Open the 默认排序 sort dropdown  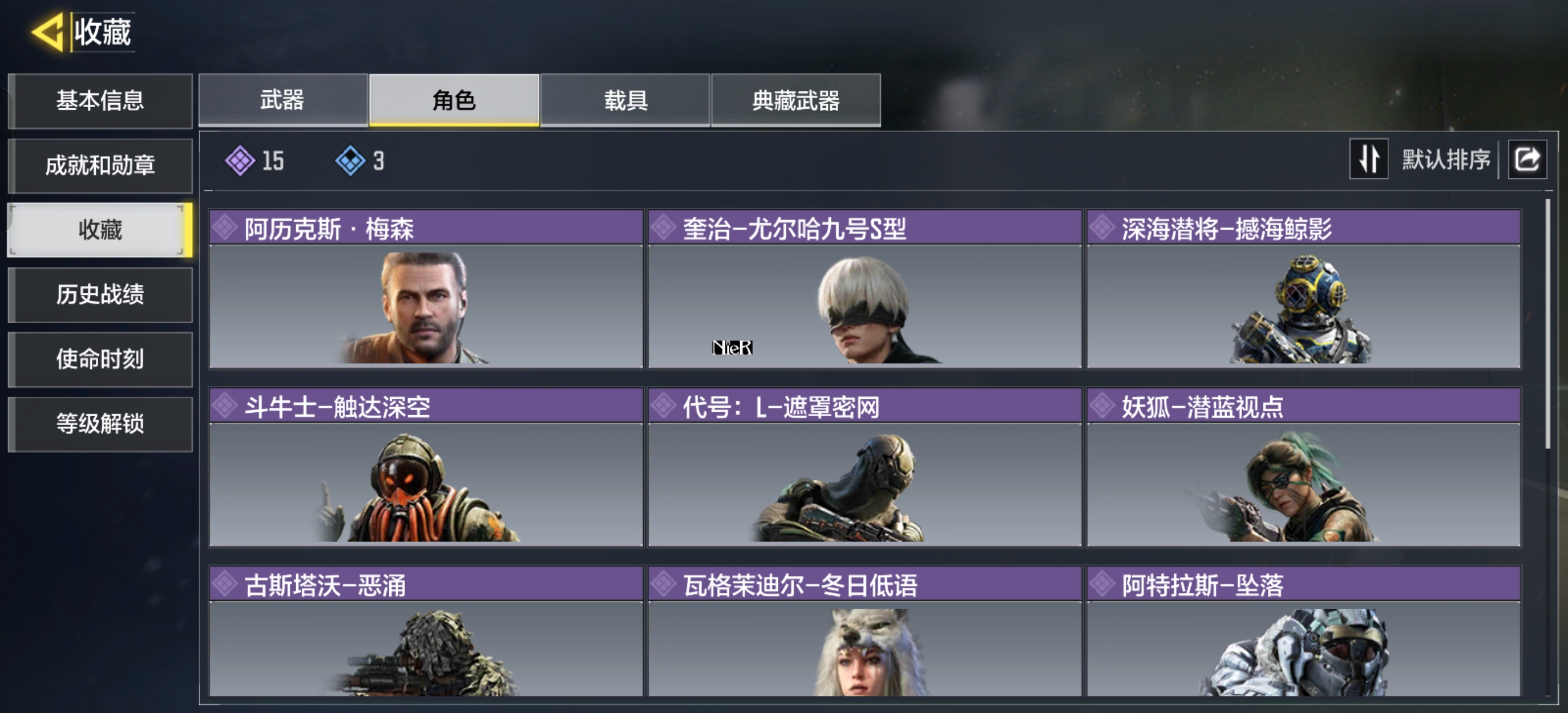point(1446,160)
